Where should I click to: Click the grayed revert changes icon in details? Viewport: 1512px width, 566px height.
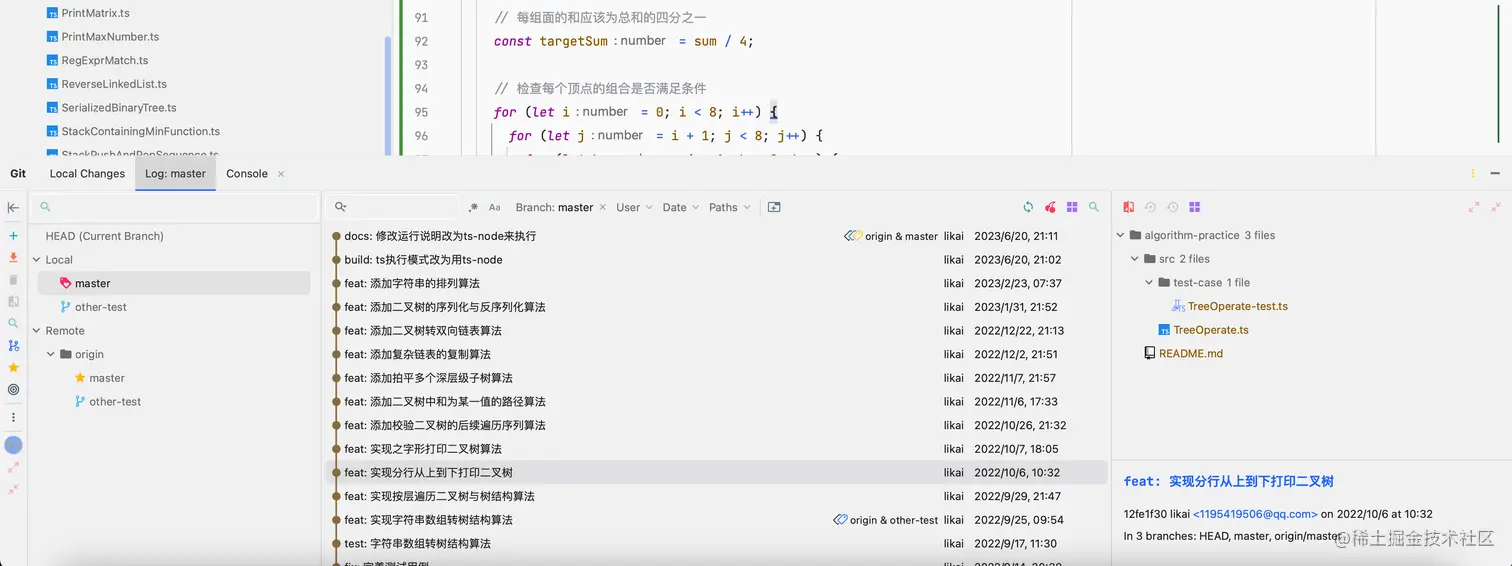(1150, 207)
